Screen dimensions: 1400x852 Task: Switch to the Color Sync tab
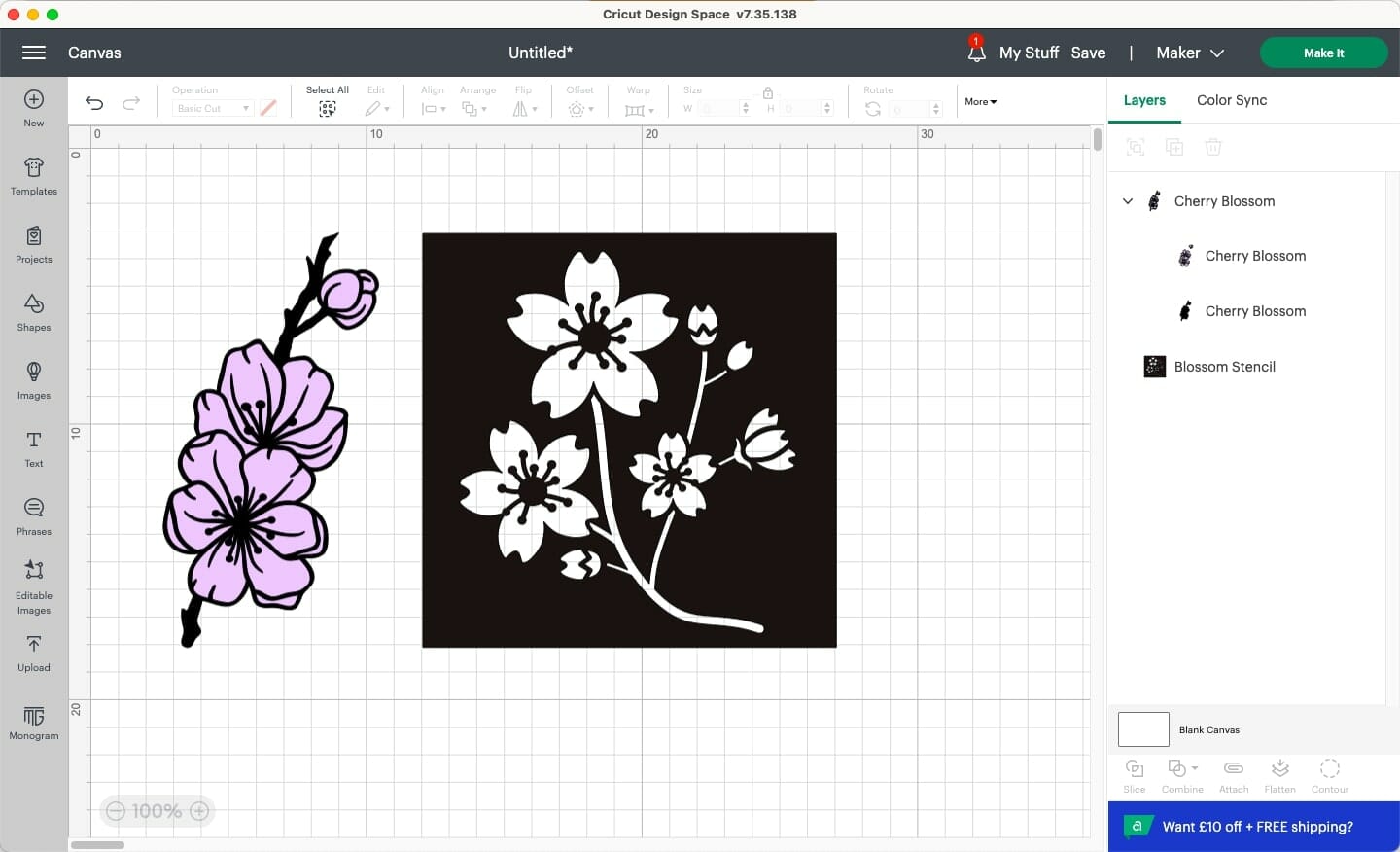[1231, 100]
